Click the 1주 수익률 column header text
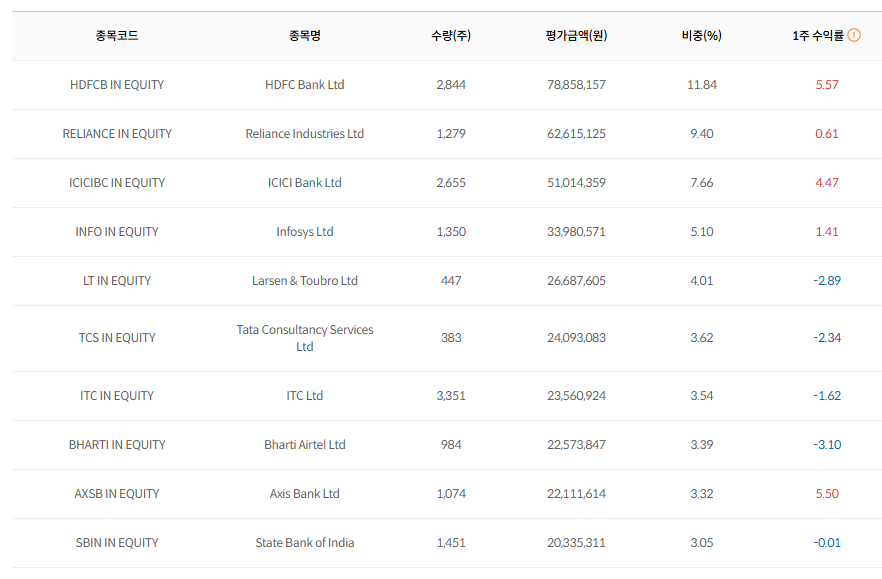This screenshot has width=882, height=579. 818,35
